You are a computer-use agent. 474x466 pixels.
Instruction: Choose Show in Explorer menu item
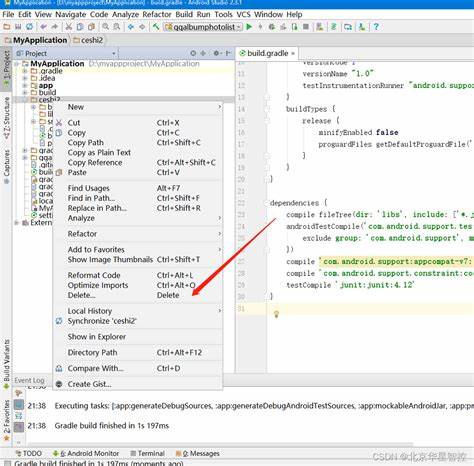(138, 337)
